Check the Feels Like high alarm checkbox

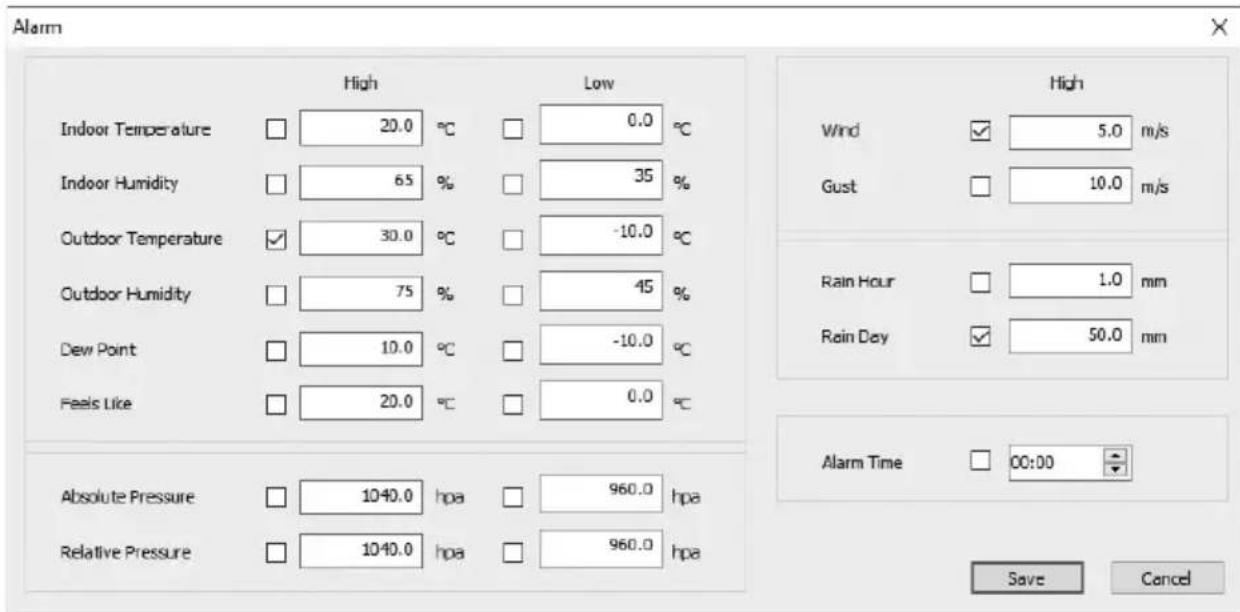[274, 405]
